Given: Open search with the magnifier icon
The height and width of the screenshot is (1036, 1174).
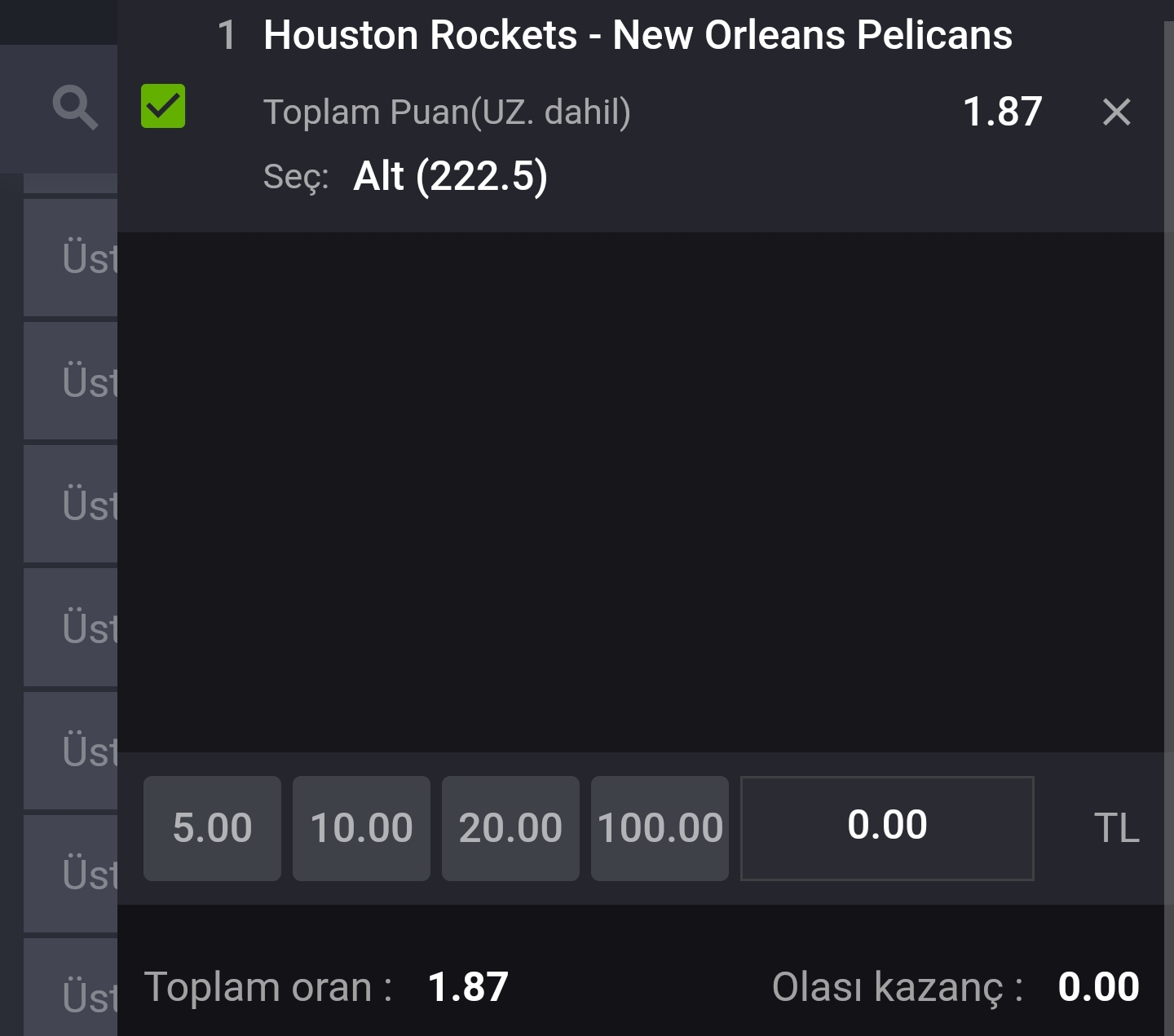Looking at the screenshot, I should [75, 108].
